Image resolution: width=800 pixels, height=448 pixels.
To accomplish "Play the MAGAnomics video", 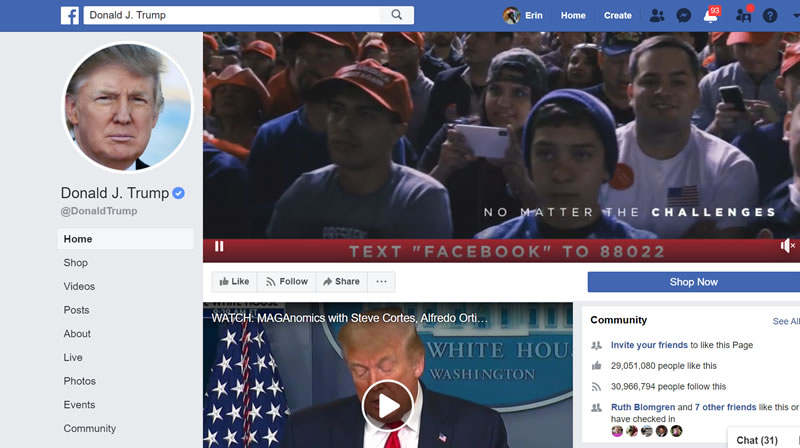I will click(388, 406).
